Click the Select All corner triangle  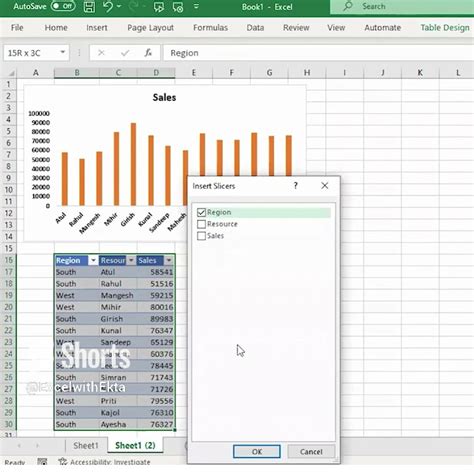(11, 73)
